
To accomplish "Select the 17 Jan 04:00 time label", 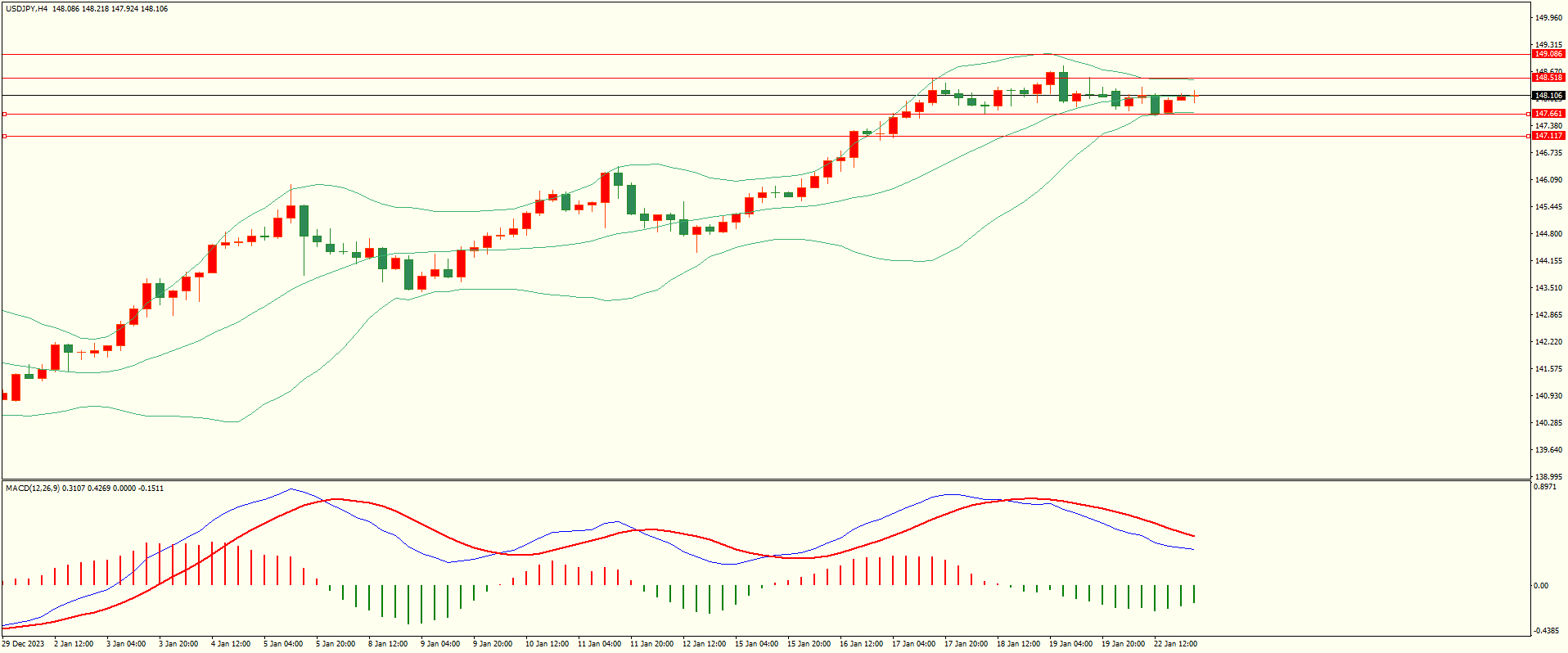I will point(913,644).
